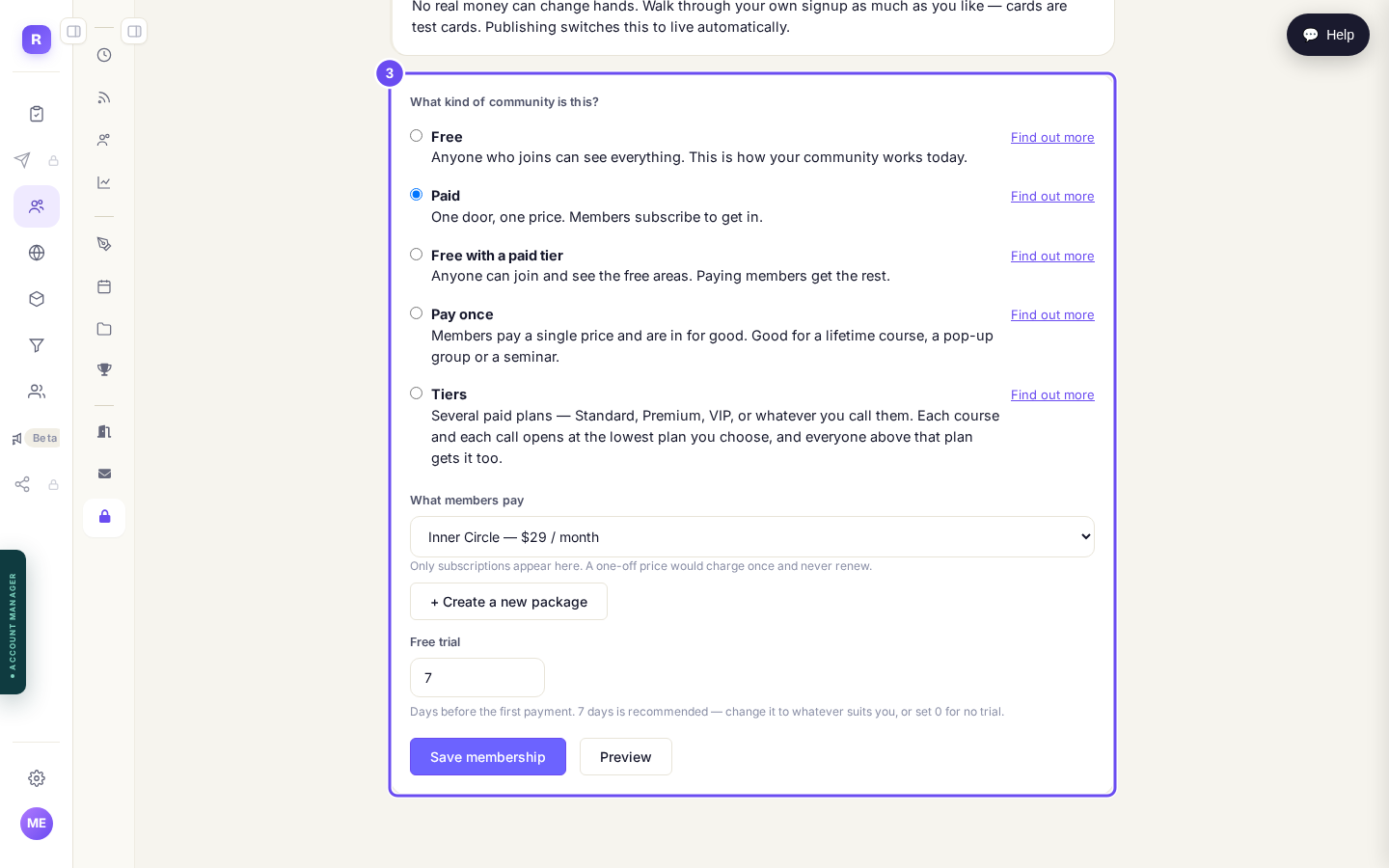The image size is (1389, 868).
Task: Open the Account Manager side tab
Action: pyautogui.click(x=13, y=622)
